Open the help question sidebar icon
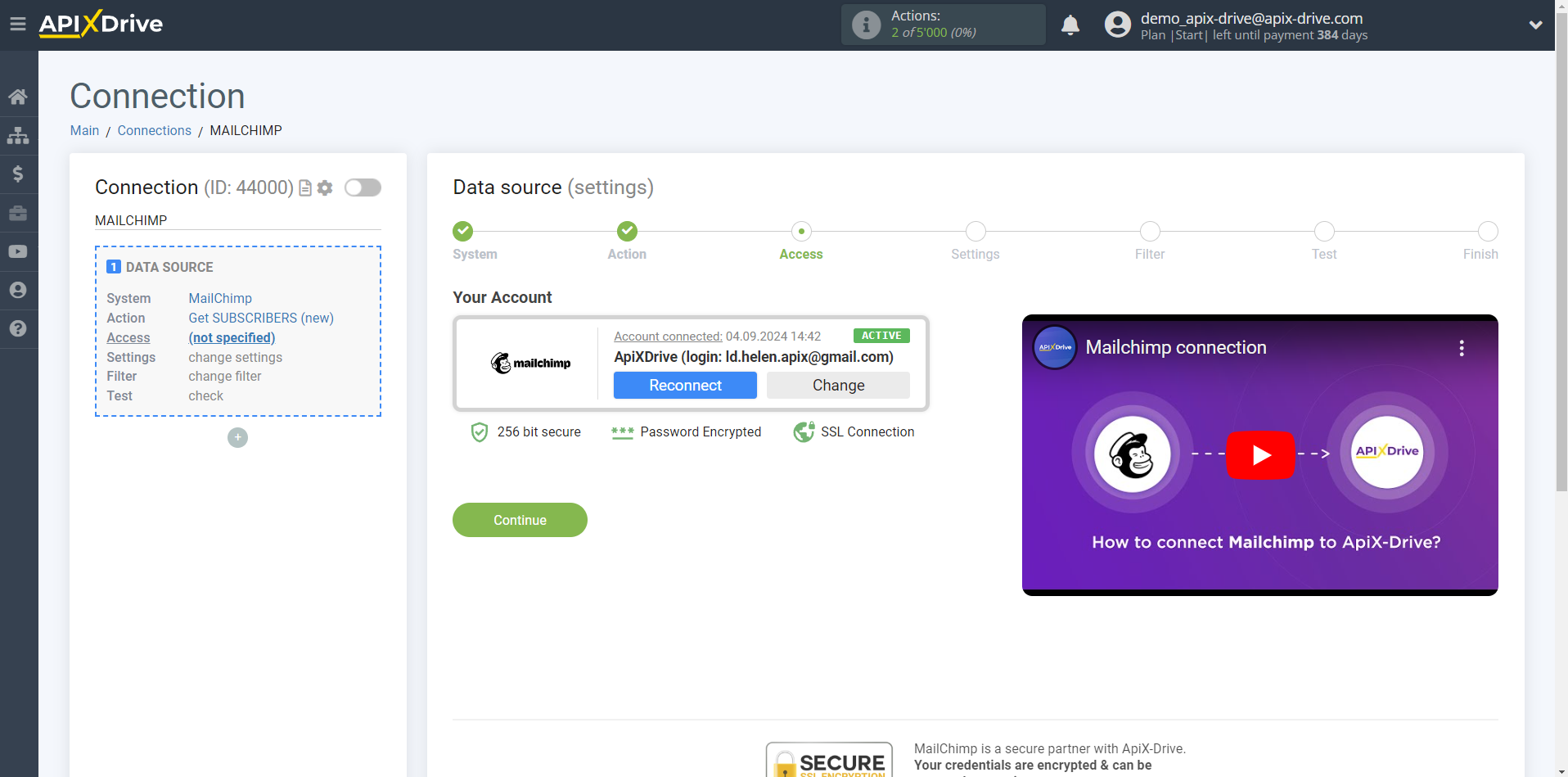1568x777 pixels. tap(18, 328)
